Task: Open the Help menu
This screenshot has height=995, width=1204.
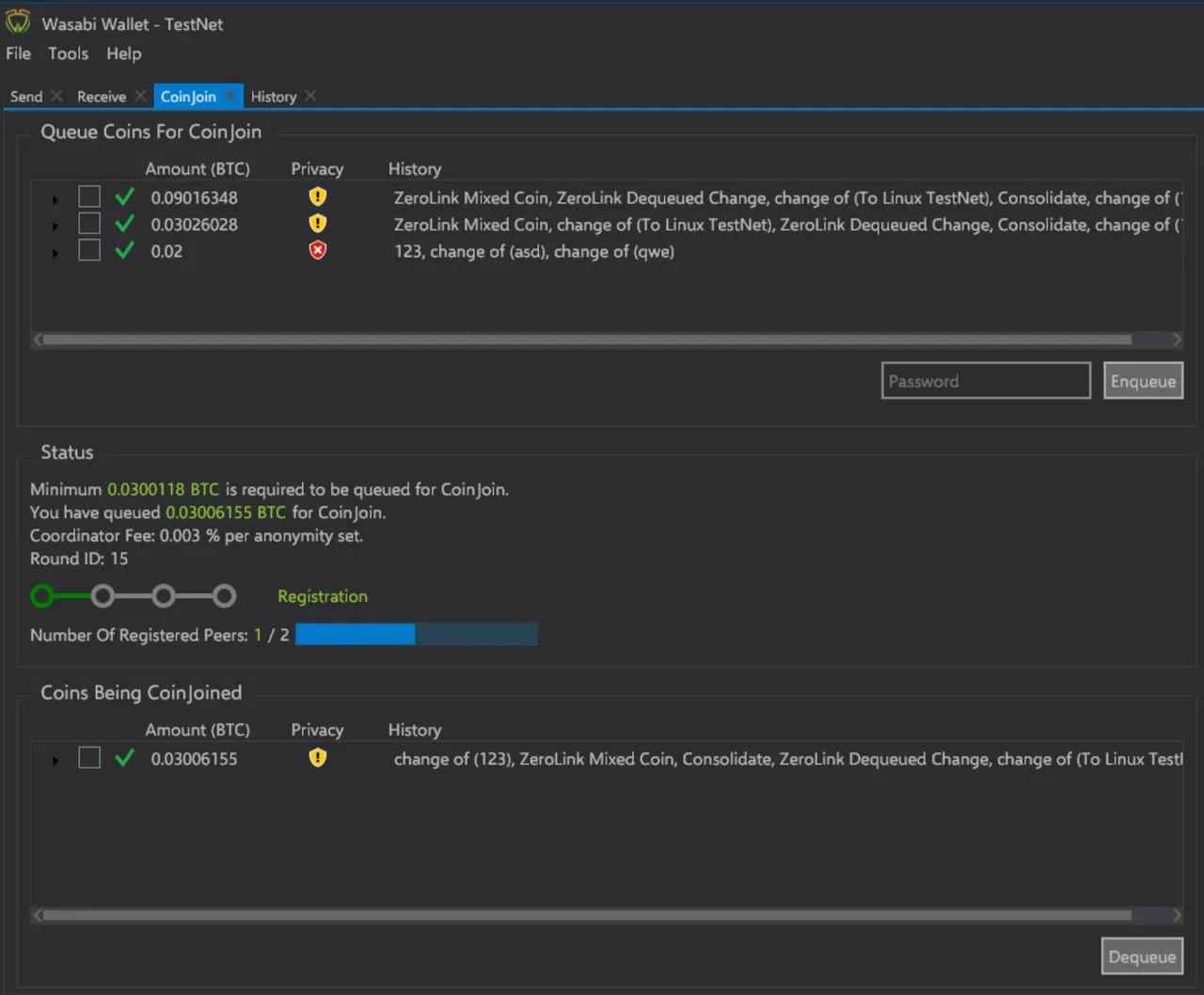Action: coord(124,54)
